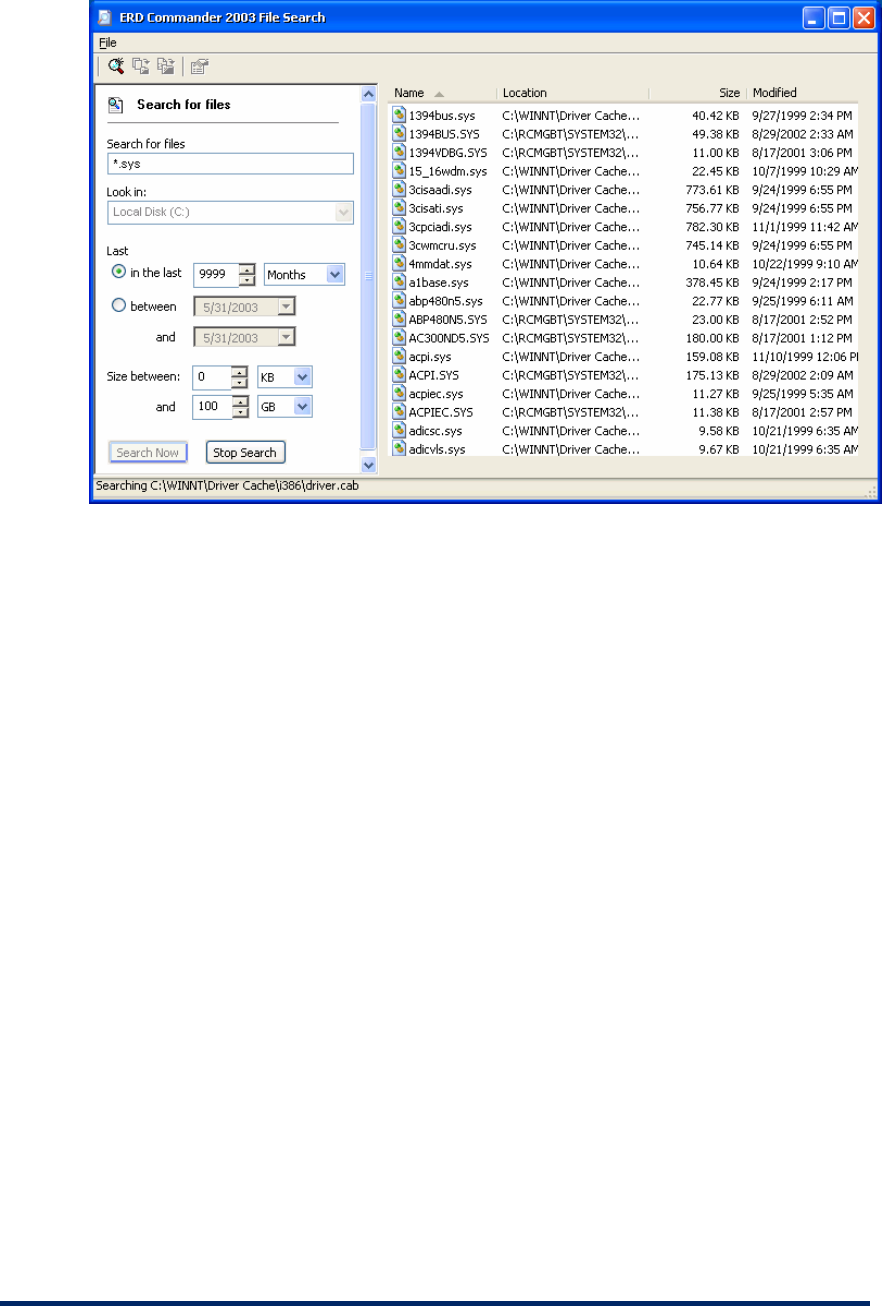Click the search panel scrollbar down arrow
The width and height of the screenshot is (882, 1306).
[368, 465]
